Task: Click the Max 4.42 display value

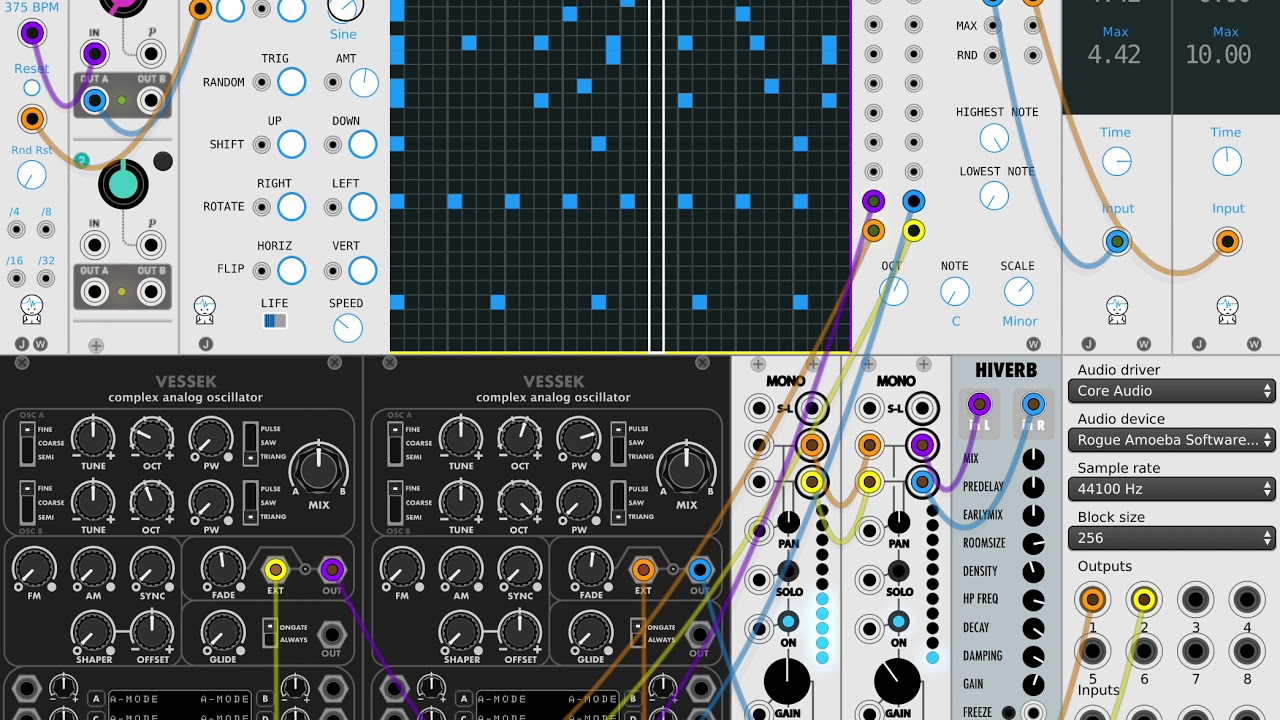Action: tap(1114, 55)
